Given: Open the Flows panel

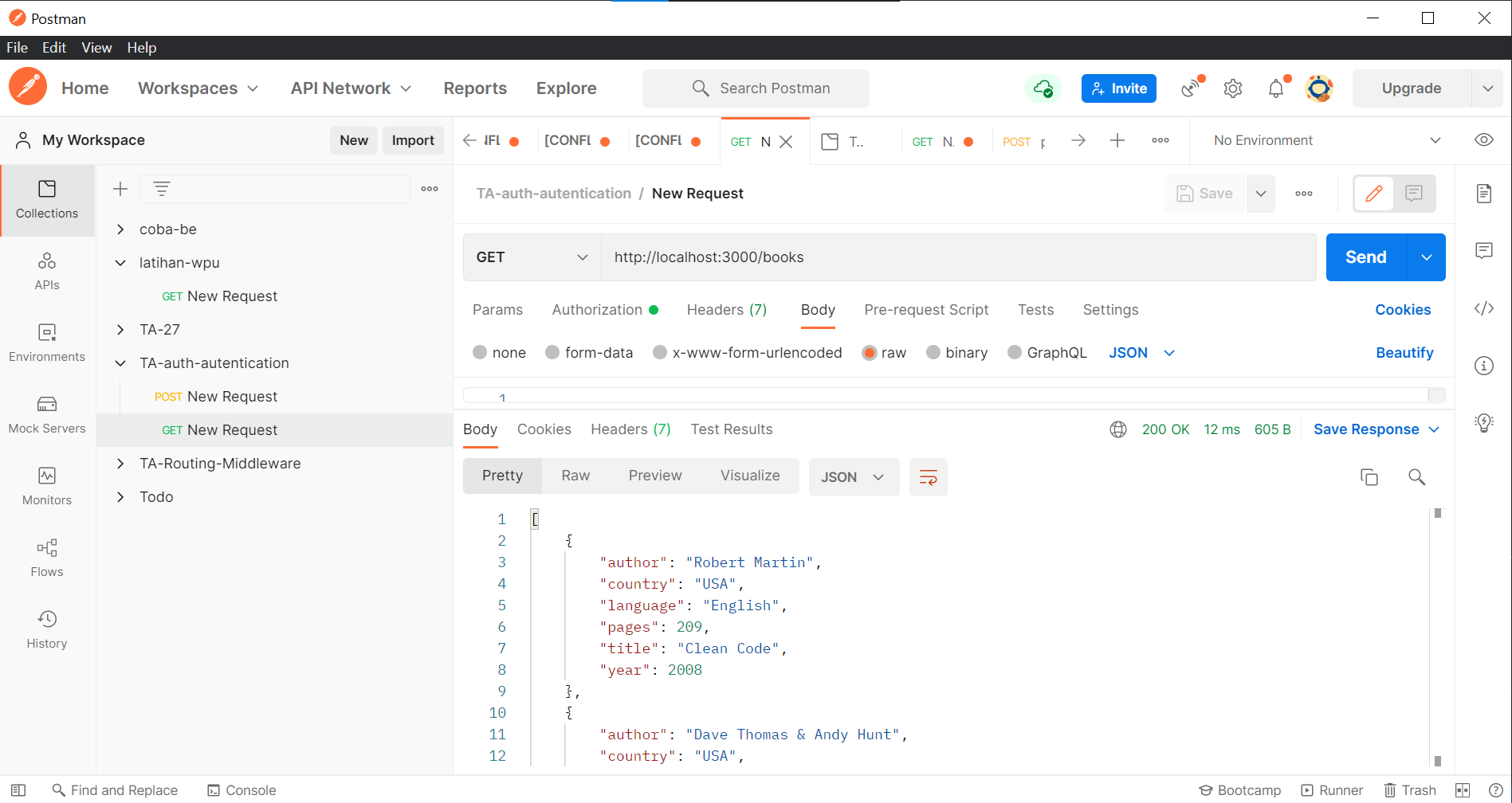Looking at the screenshot, I should [47, 556].
